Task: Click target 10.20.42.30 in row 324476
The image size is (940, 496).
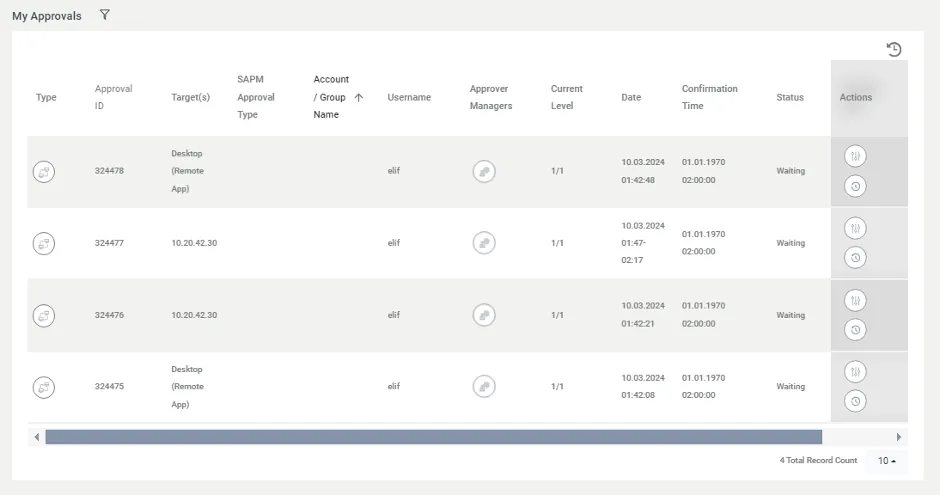Action: [194, 315]
